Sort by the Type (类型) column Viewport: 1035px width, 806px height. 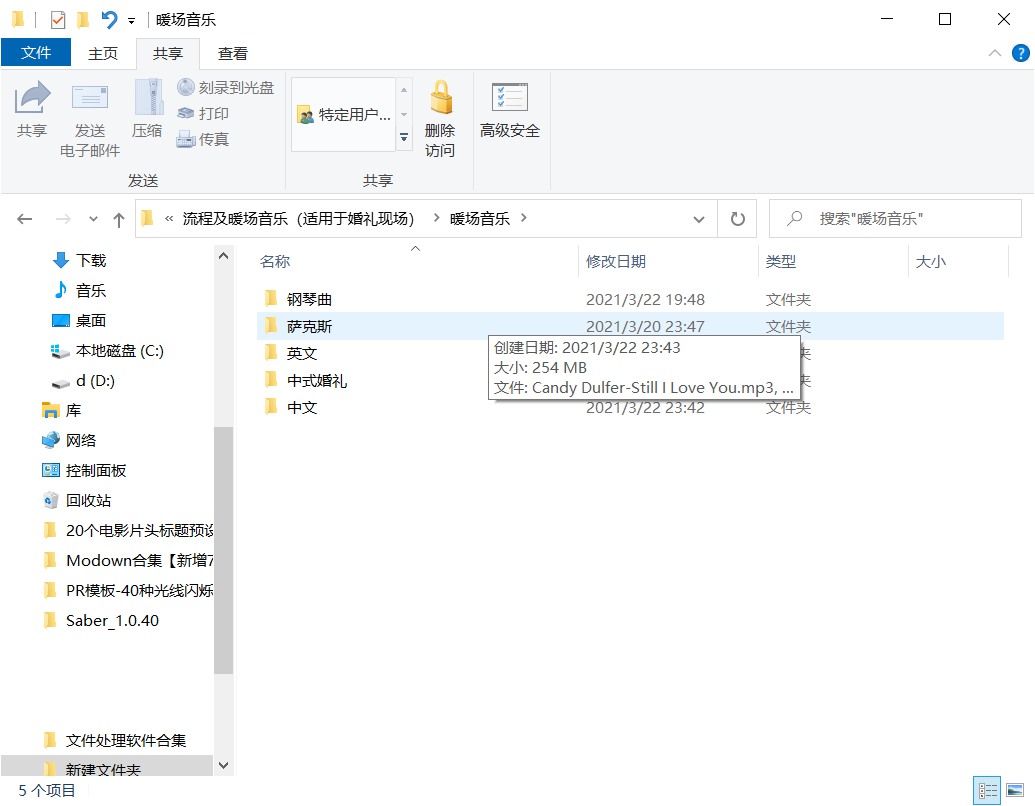pyautogui.click(x=781, y=261)
